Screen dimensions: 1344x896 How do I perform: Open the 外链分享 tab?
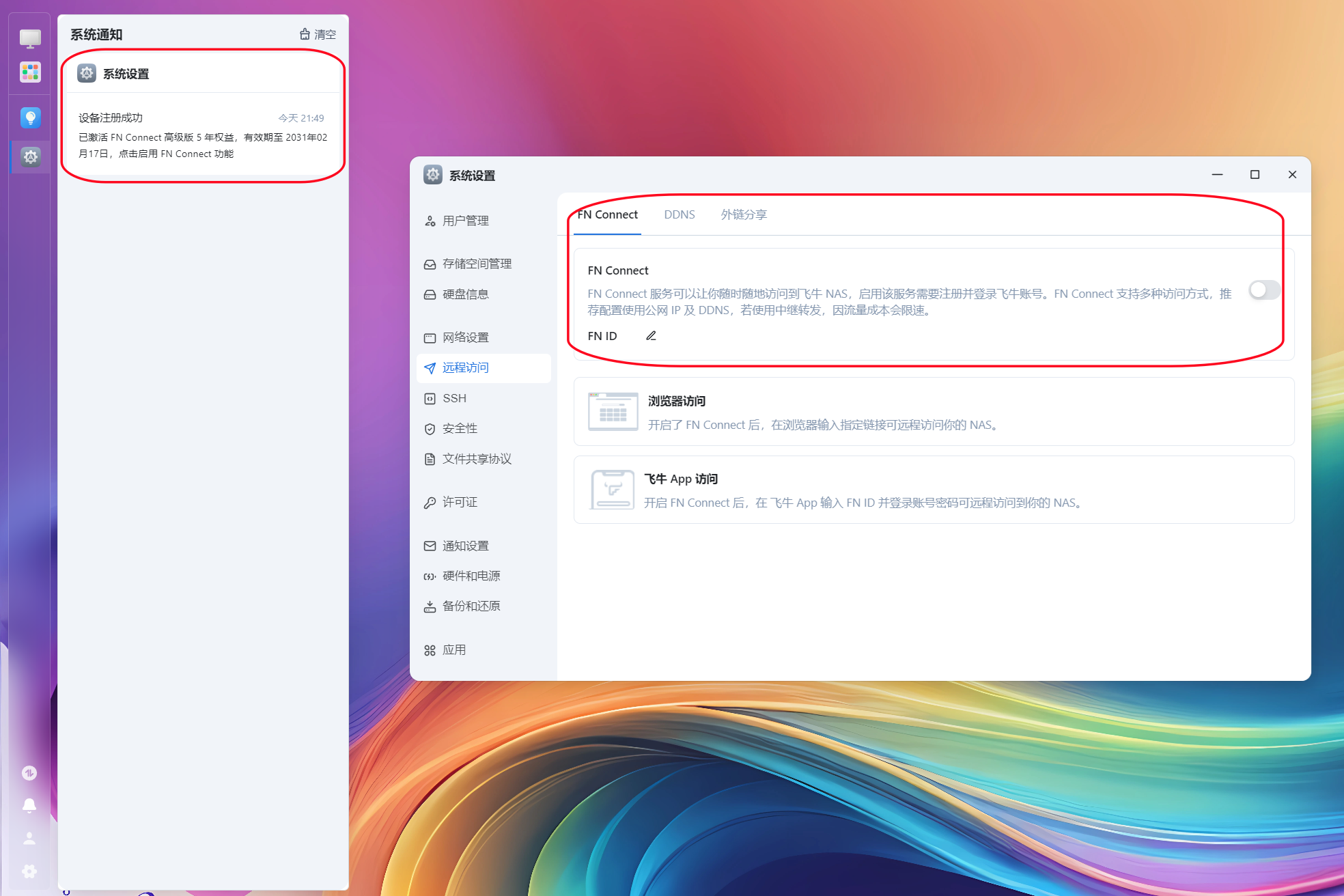pyautogui.click(x=744, y=214)
